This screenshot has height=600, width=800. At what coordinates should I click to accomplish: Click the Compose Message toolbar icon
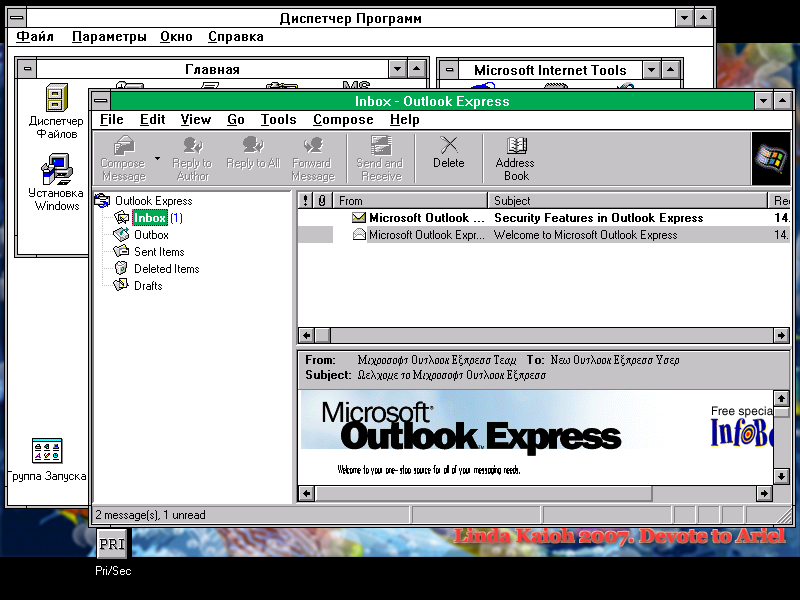click(123, 145)
